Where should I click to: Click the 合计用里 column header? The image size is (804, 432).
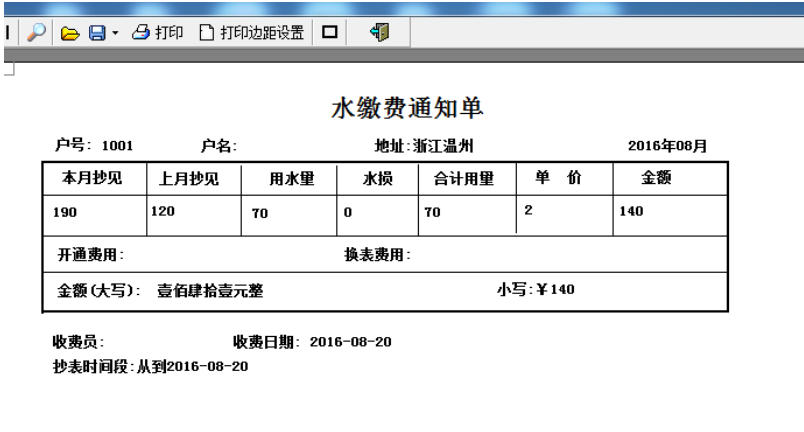(x=464, y=178)
